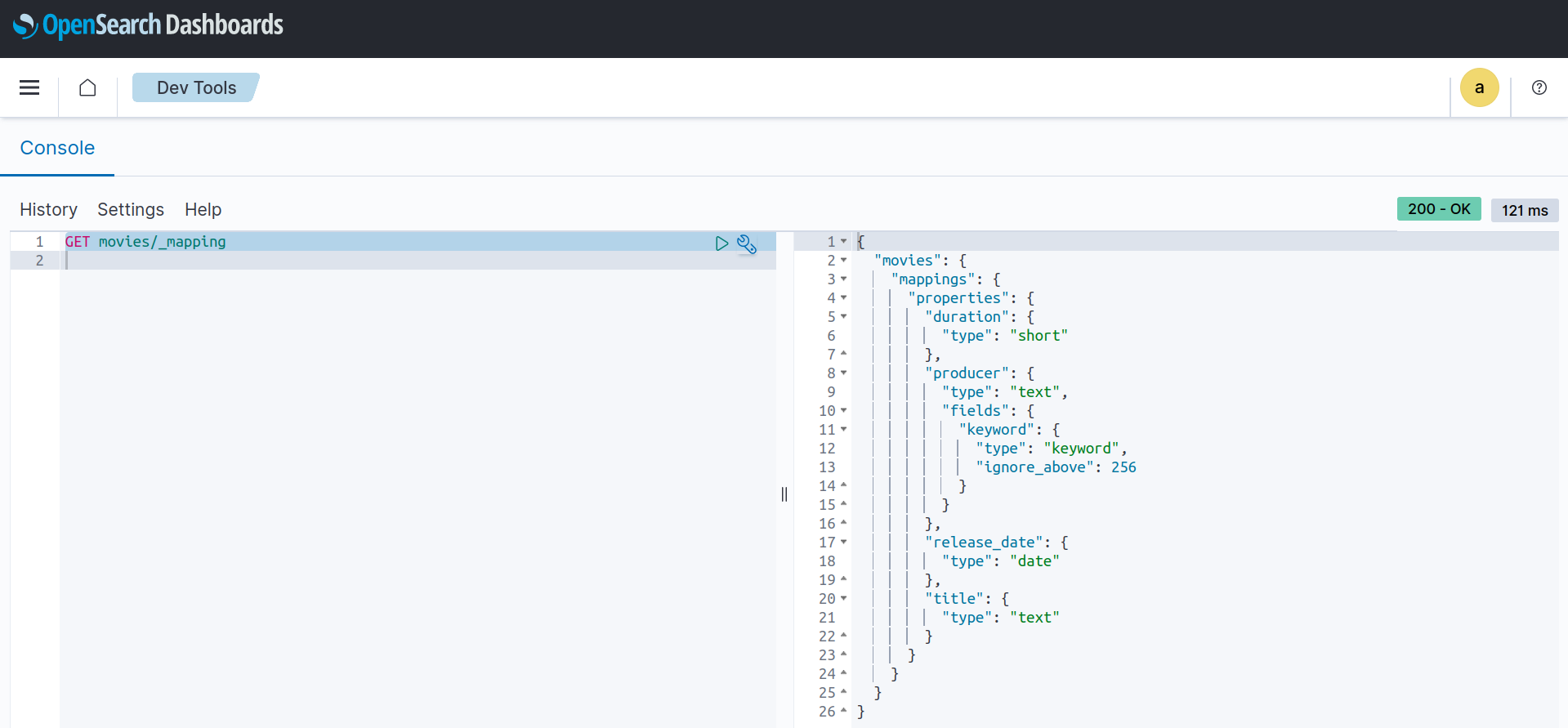Collapse the root object at line 1

[844, 242]
